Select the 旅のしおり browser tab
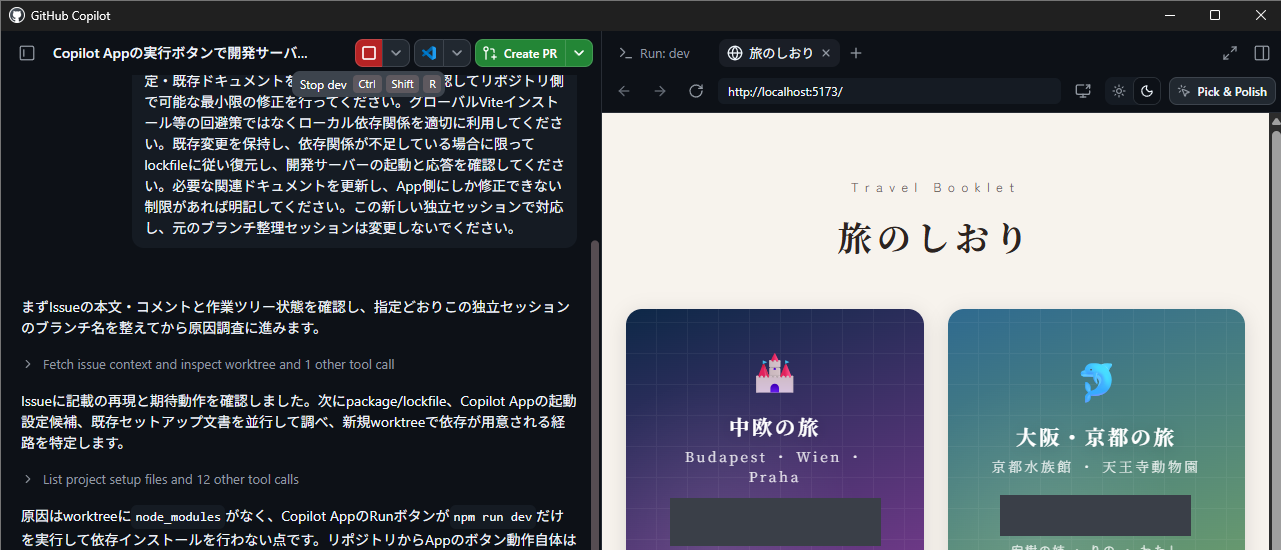The width and height of the screenshot is (1281, 550). pyautogui.click(x=770, y=53)
